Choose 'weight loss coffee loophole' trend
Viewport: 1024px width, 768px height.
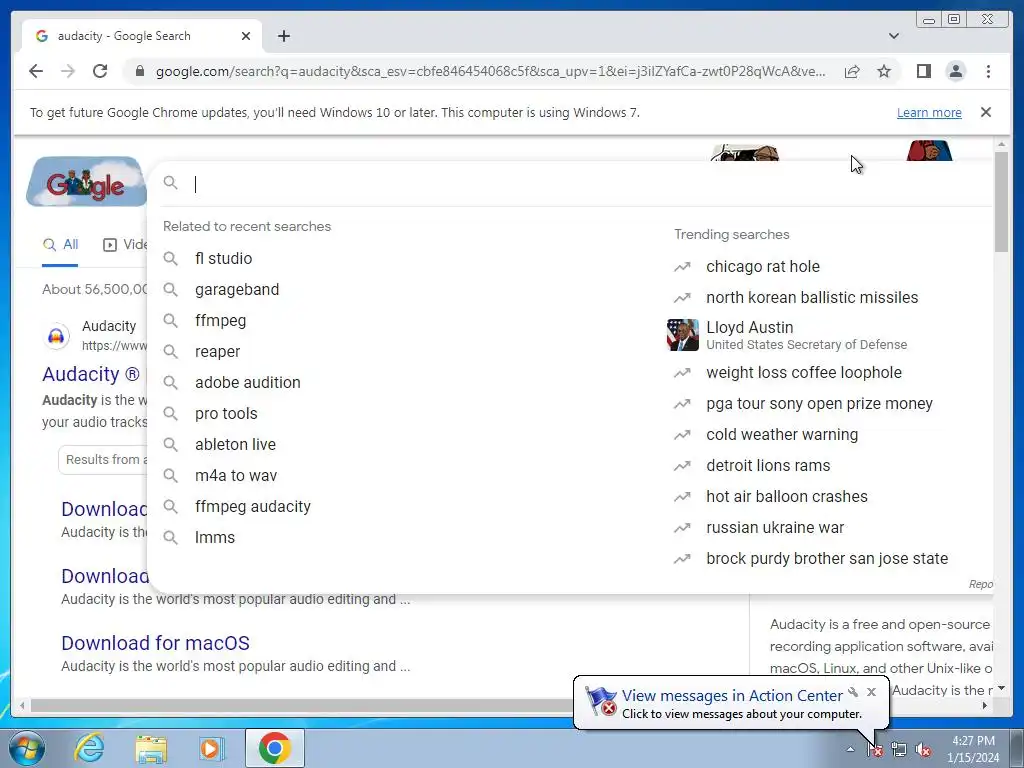pos(803,372)
